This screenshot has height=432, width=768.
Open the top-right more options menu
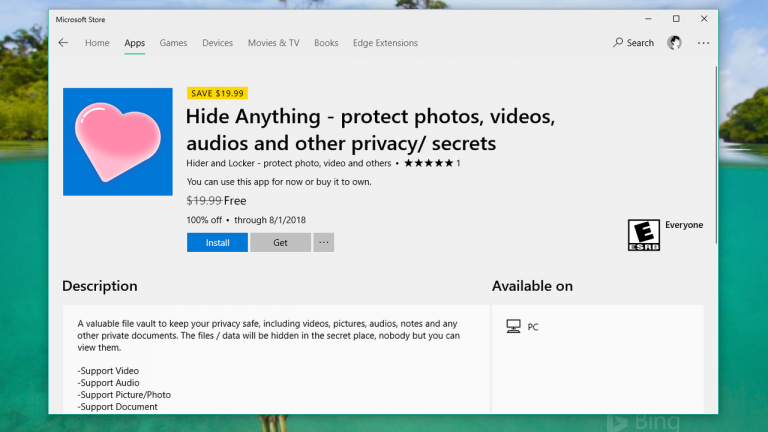click(703, 43)
